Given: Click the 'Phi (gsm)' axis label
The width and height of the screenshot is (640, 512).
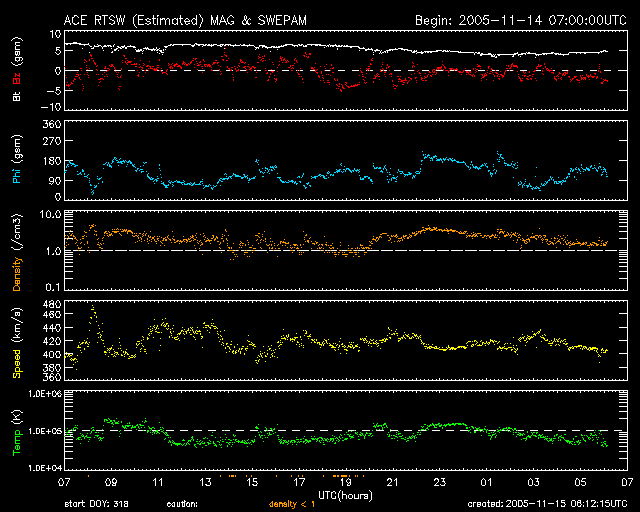Looking at the screenshot, I should [17, 159].
